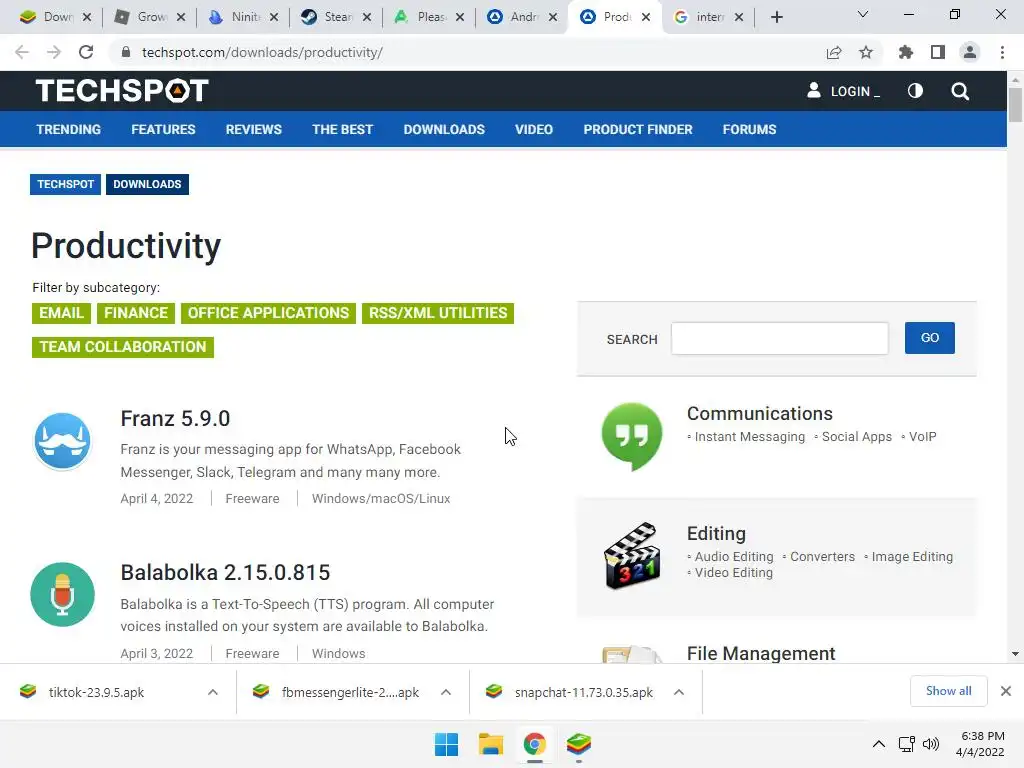
Task: Click the Editing clapperboard icon
Action: click(x=632, y=556)
